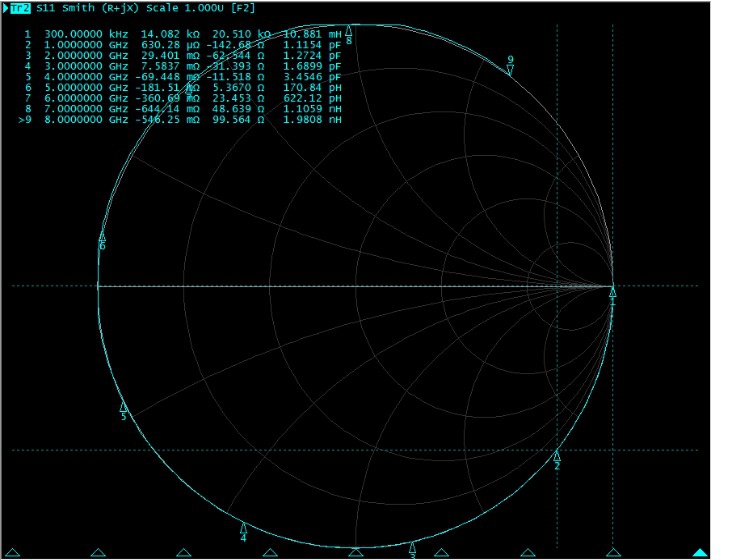
Task: Click the filled triangle at bottom-right corner
Action: pos(699,552)
